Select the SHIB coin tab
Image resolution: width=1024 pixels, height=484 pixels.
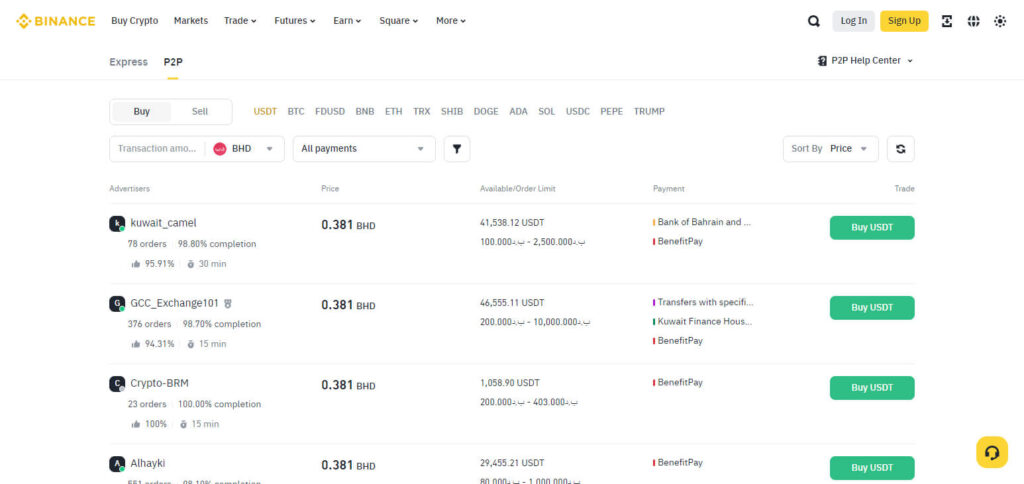point(452,112)
